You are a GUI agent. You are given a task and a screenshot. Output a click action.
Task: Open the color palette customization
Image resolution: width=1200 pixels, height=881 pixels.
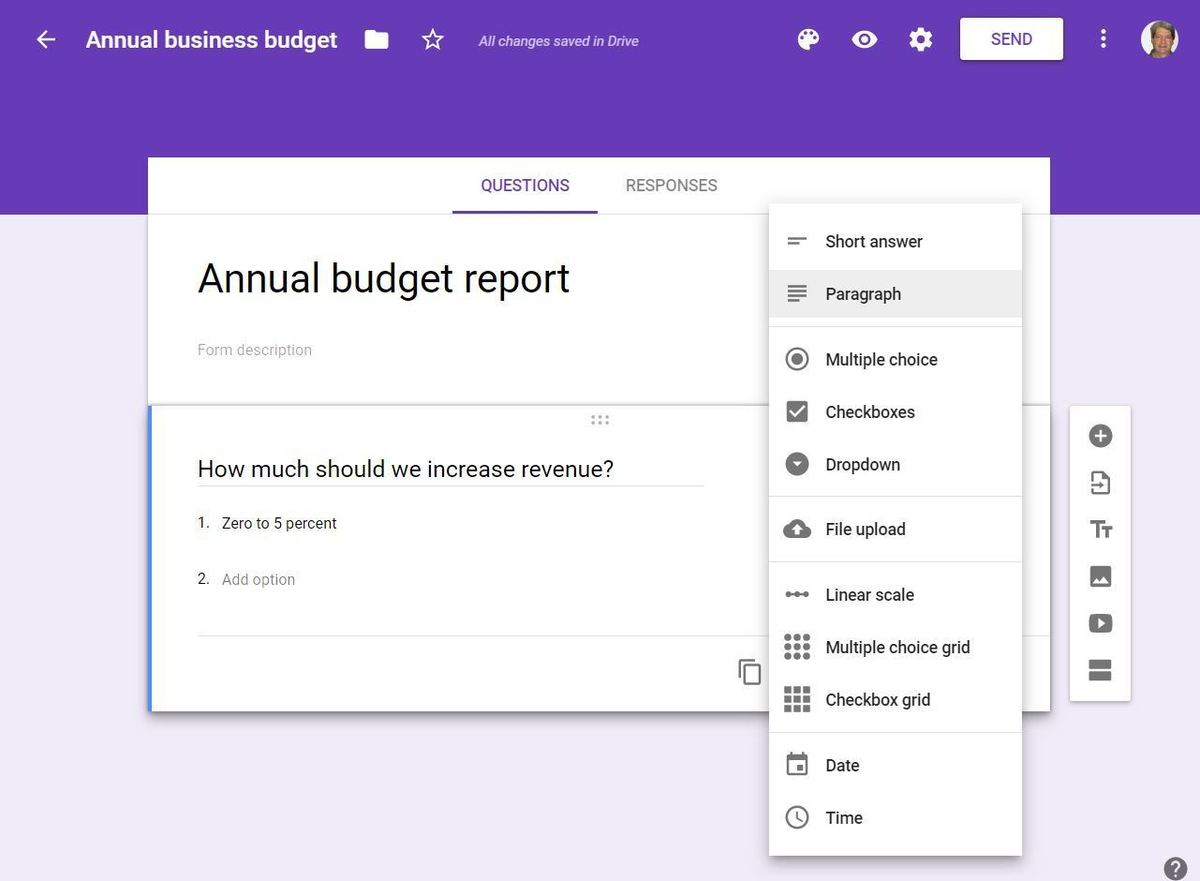(808, 40)
